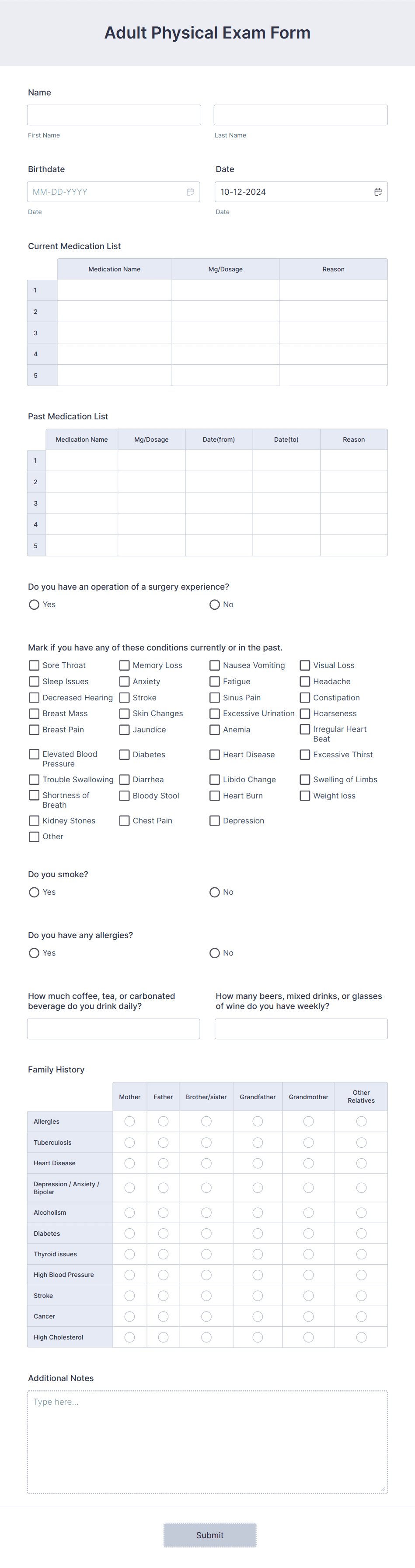This screenshot has width=415, height=1568.
Task: Select Yes for surgery experience question
Action: (34, 605)
